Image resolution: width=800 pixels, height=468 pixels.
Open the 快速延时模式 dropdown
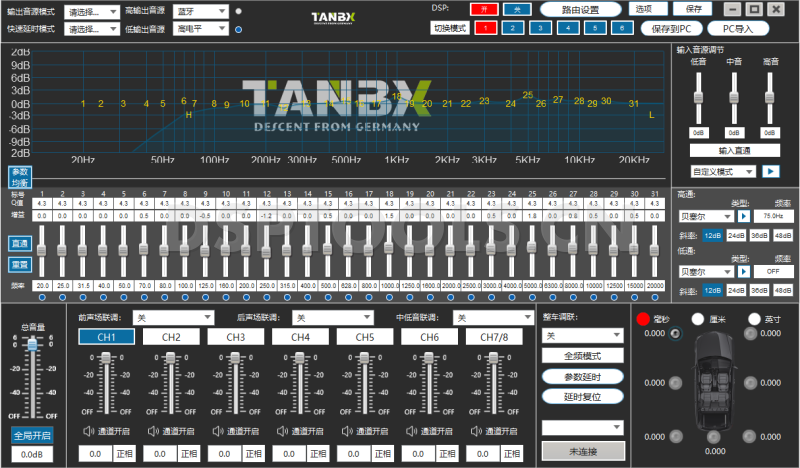92,29
